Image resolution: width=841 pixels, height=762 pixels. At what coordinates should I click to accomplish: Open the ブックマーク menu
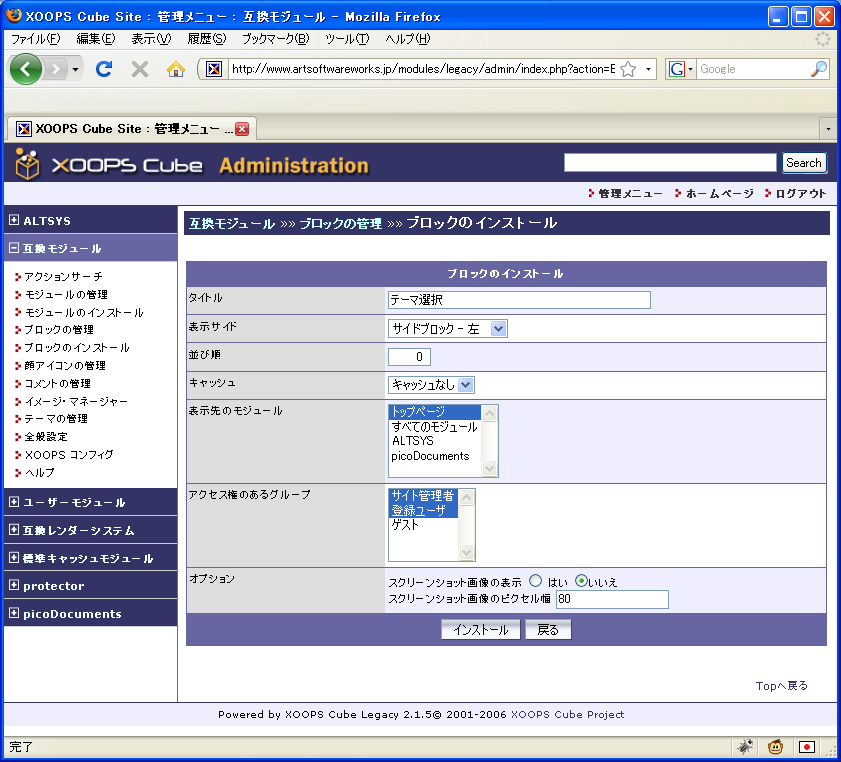276,39
